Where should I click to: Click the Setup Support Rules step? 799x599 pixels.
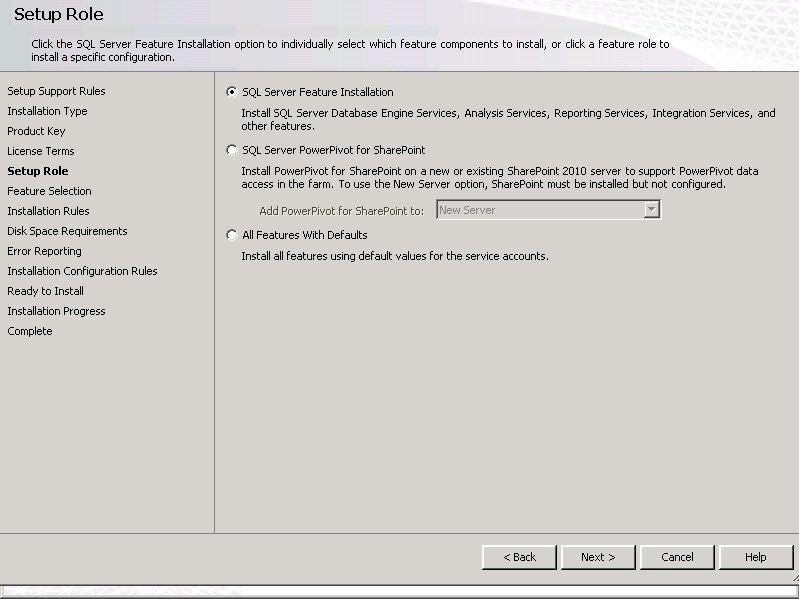(56, 91)
